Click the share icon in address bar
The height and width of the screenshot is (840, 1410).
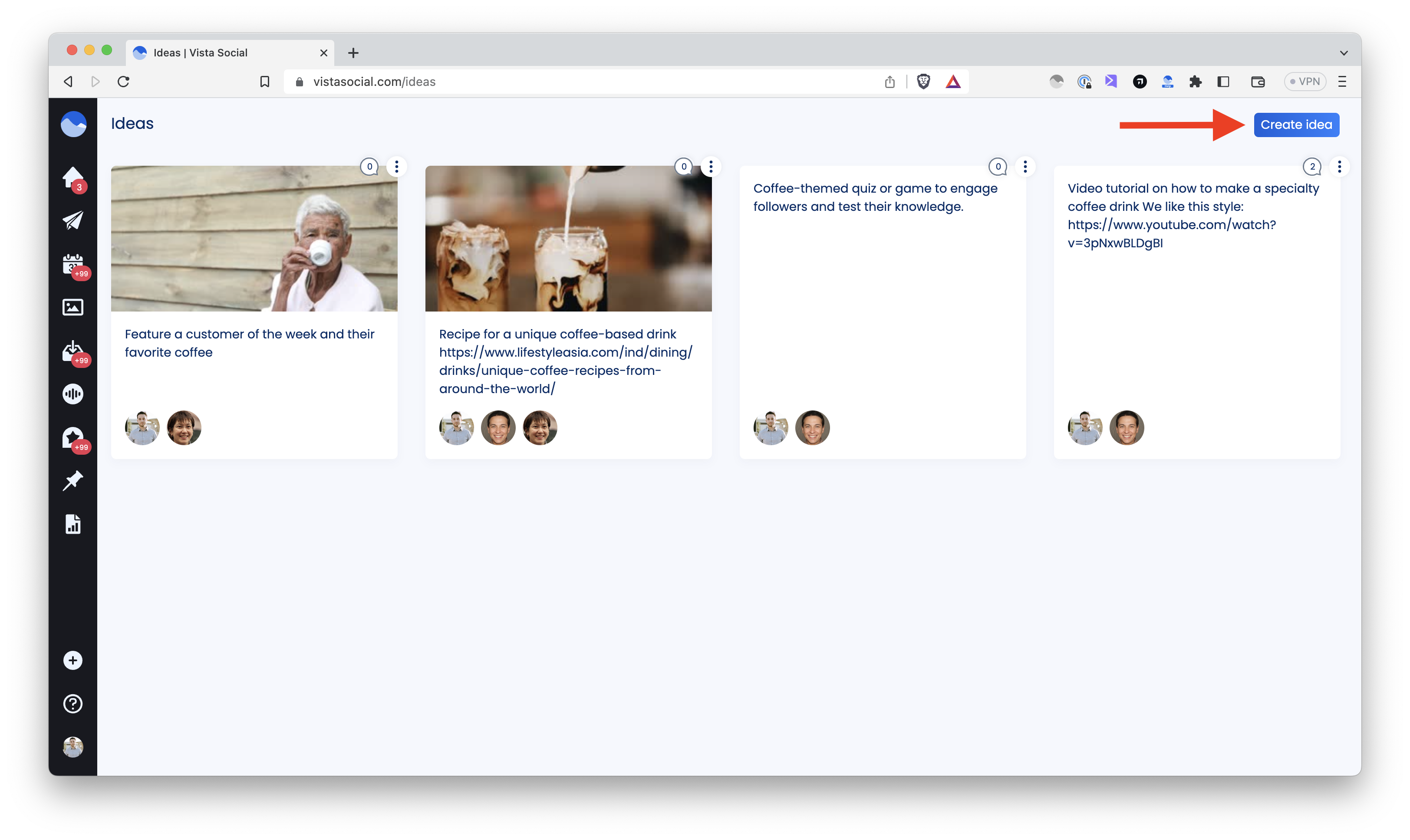click(889, 82)
